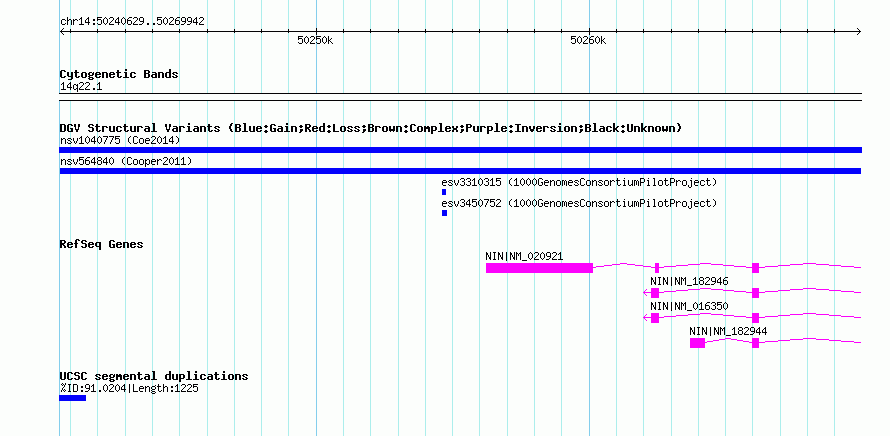Select the large NIN NM_020921 exon block

click(x=539, y=268)
